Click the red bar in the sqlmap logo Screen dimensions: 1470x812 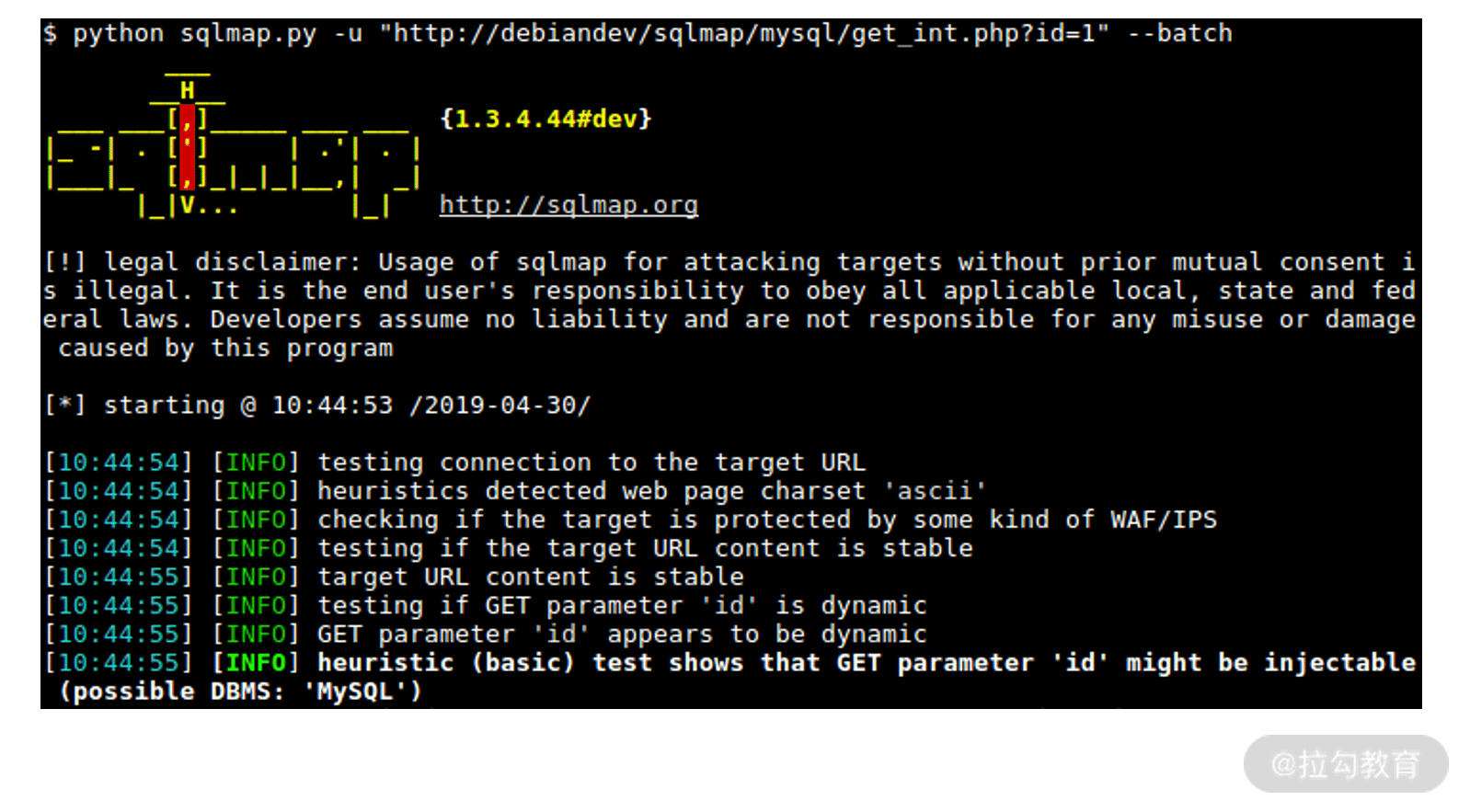(188, 146)
